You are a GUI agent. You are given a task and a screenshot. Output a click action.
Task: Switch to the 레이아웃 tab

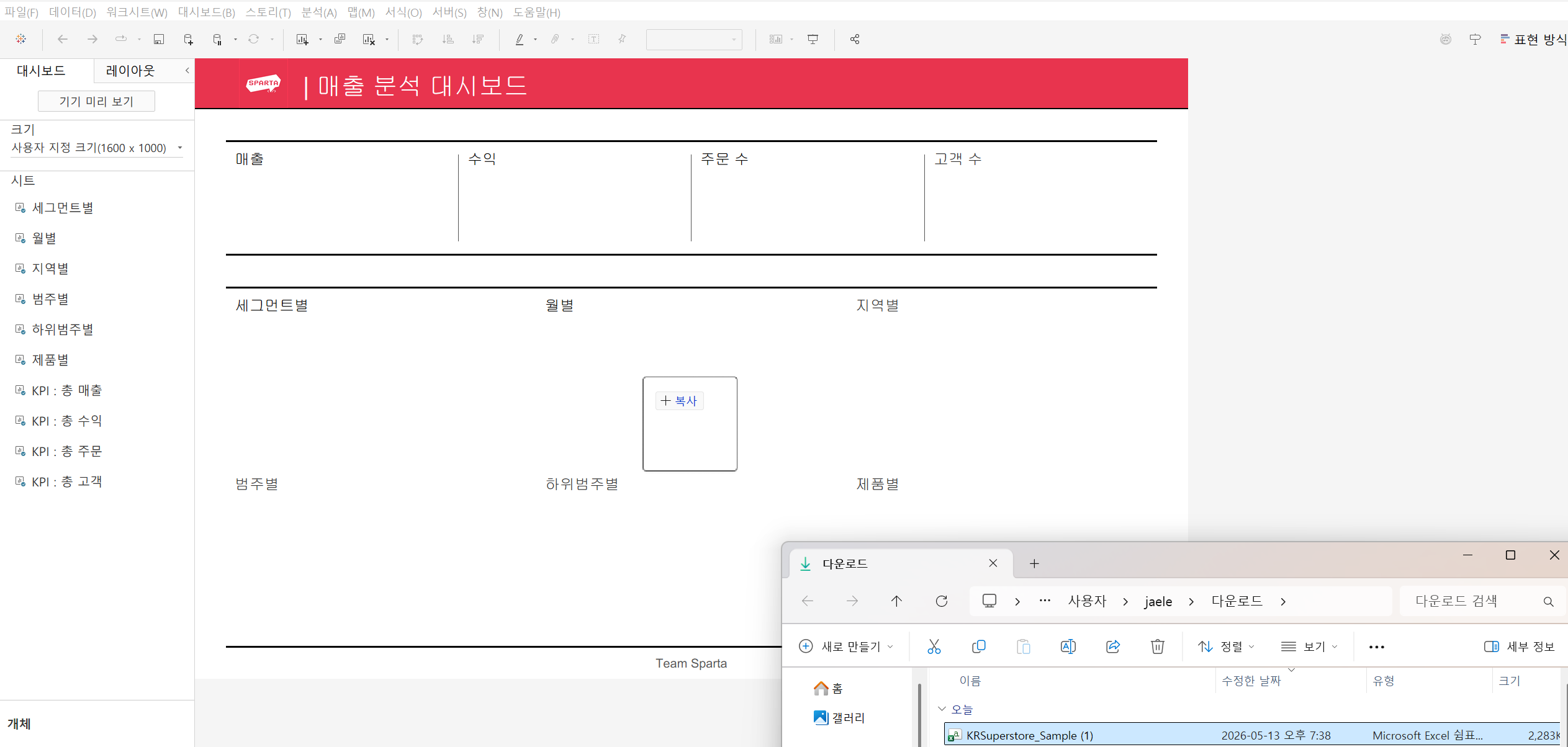[x=130, y=71]
